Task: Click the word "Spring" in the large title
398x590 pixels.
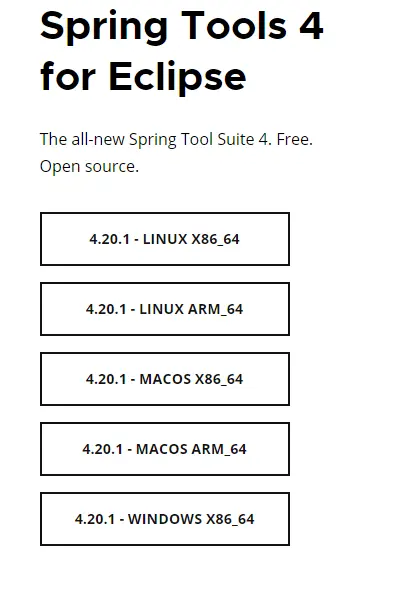Action: click(x=104, y=27)
